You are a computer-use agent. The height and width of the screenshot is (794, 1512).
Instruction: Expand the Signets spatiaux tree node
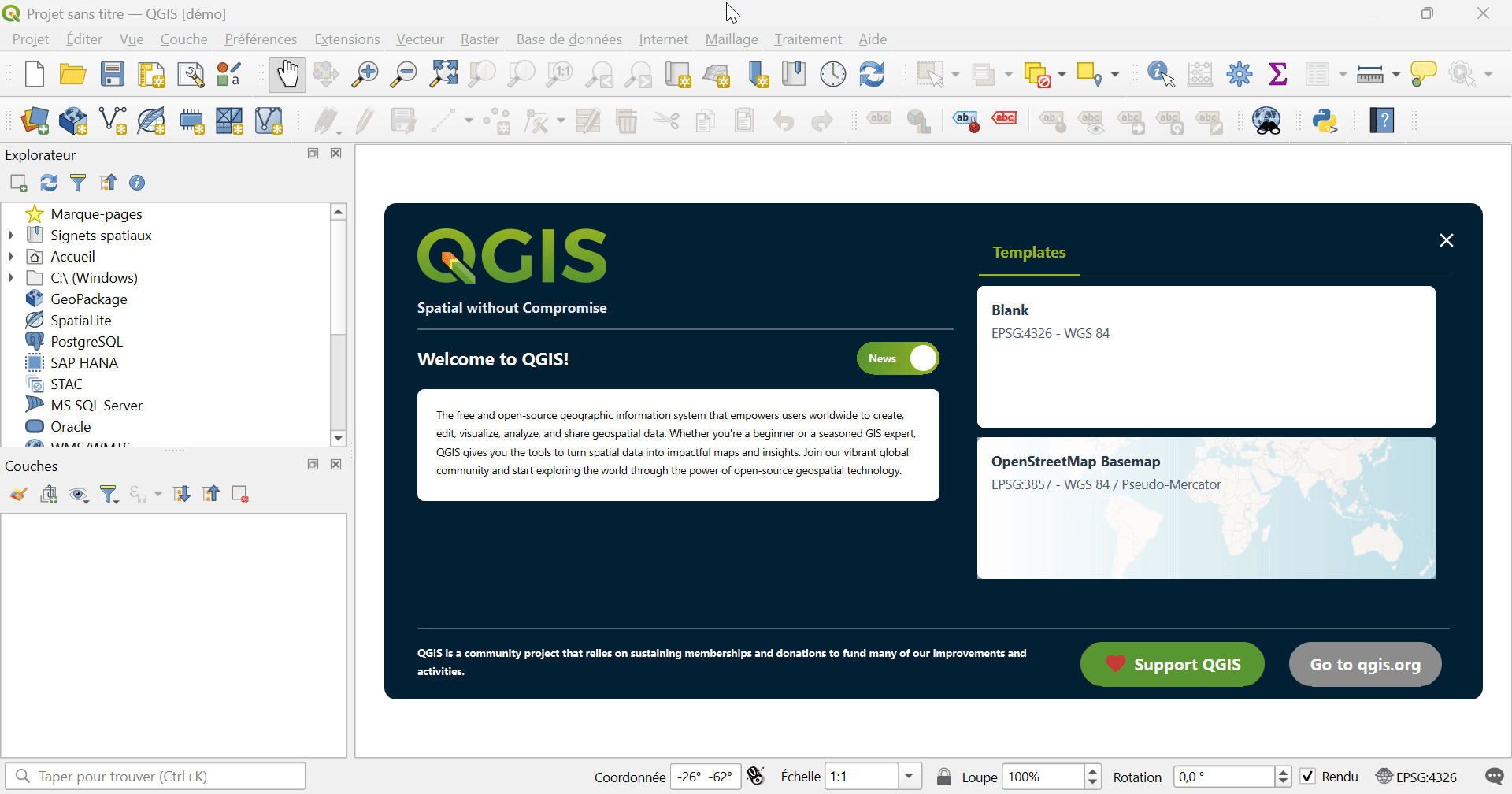tap(11, 235)
